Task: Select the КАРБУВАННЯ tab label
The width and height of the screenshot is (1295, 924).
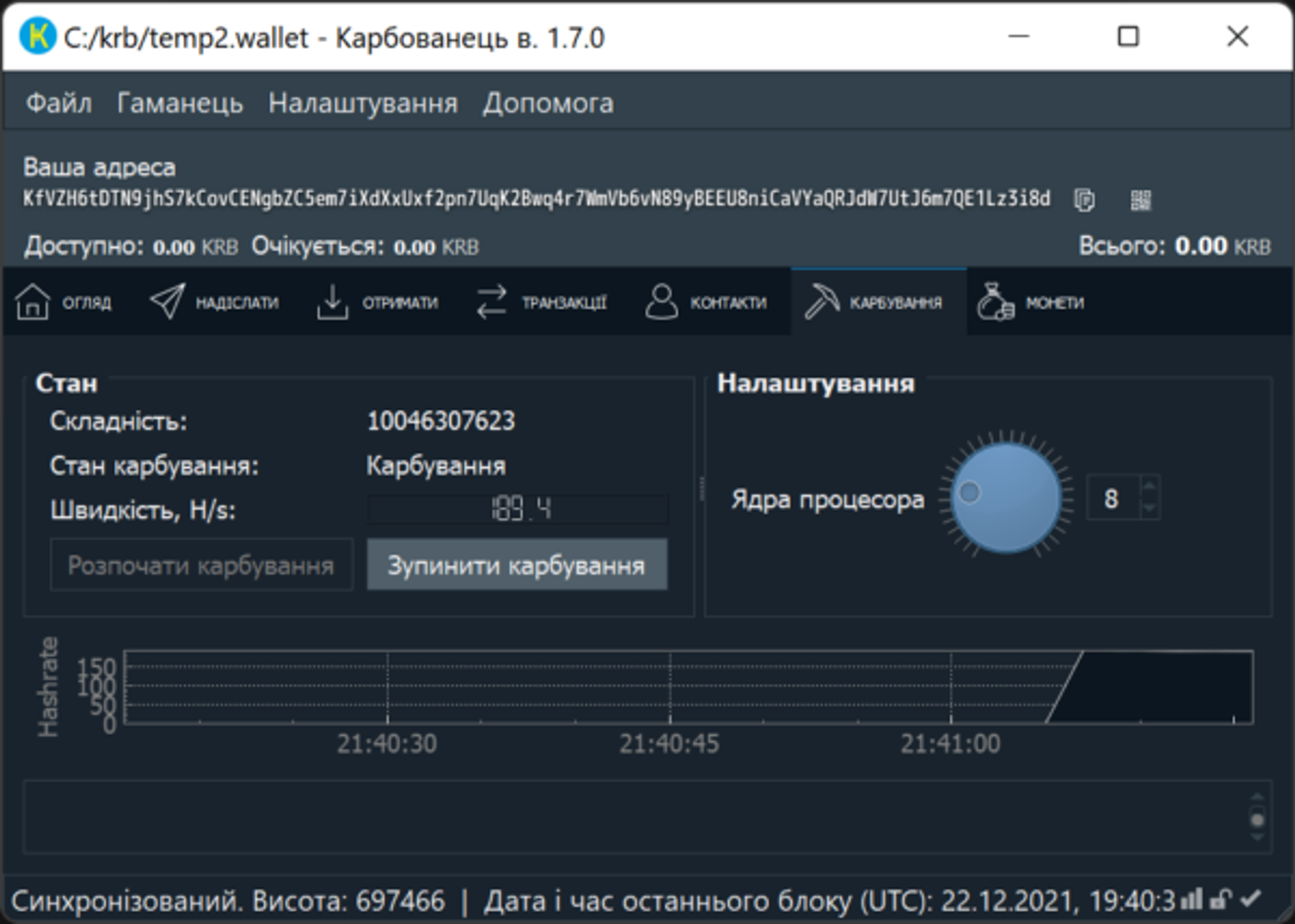Action: click(896, 303)
